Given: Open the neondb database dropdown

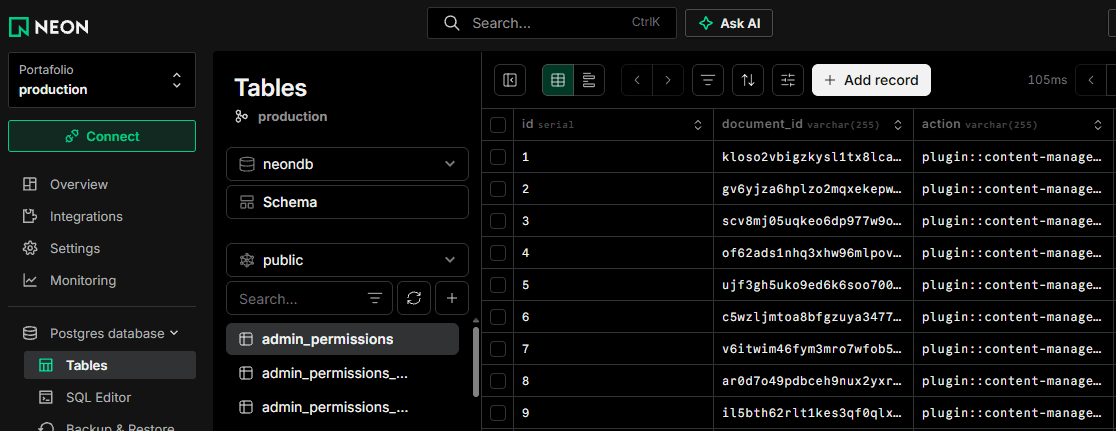Looking at the screenshot, I should [347, 164].
